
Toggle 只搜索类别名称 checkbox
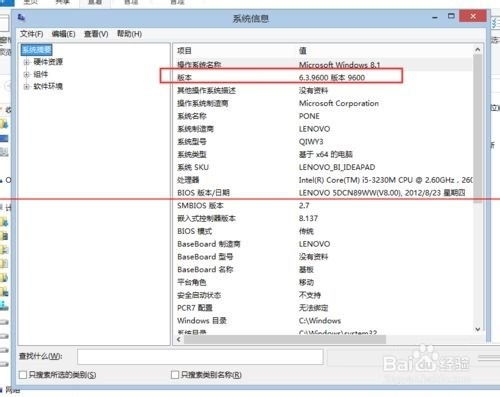175,375
